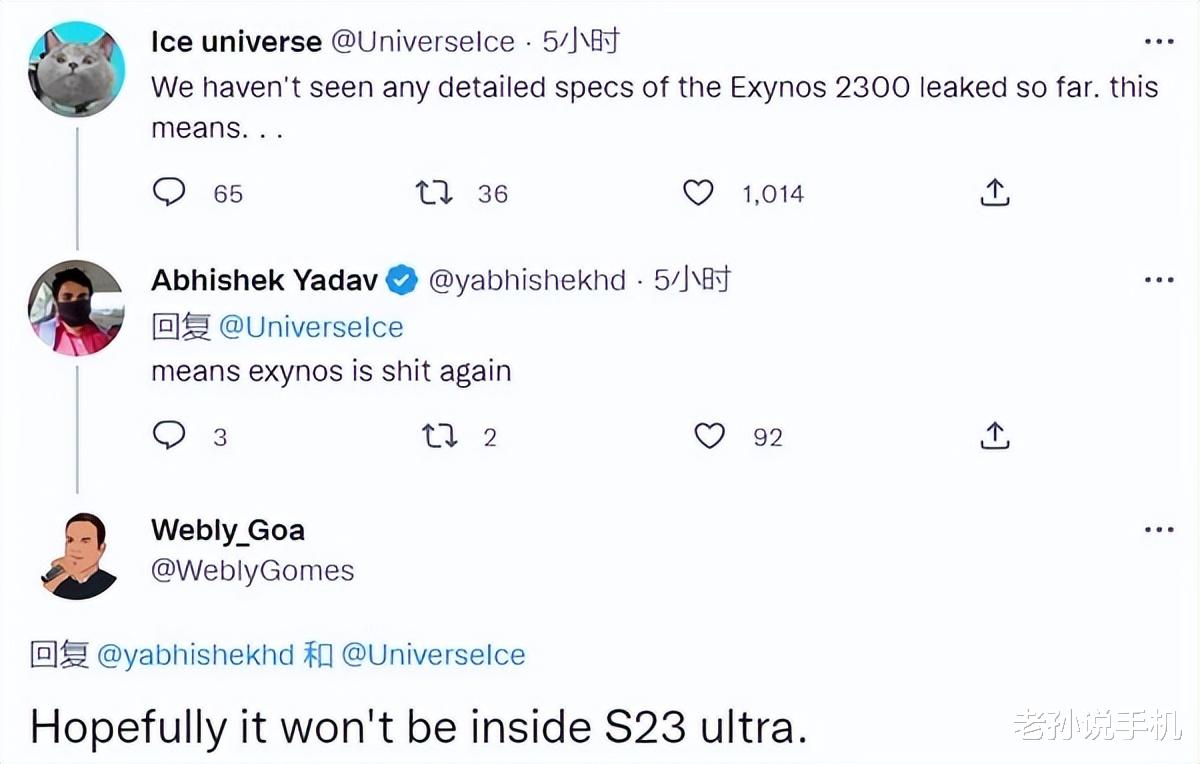Click the reply icon on Abhishek Yadav's tweet

click(170, 435)
